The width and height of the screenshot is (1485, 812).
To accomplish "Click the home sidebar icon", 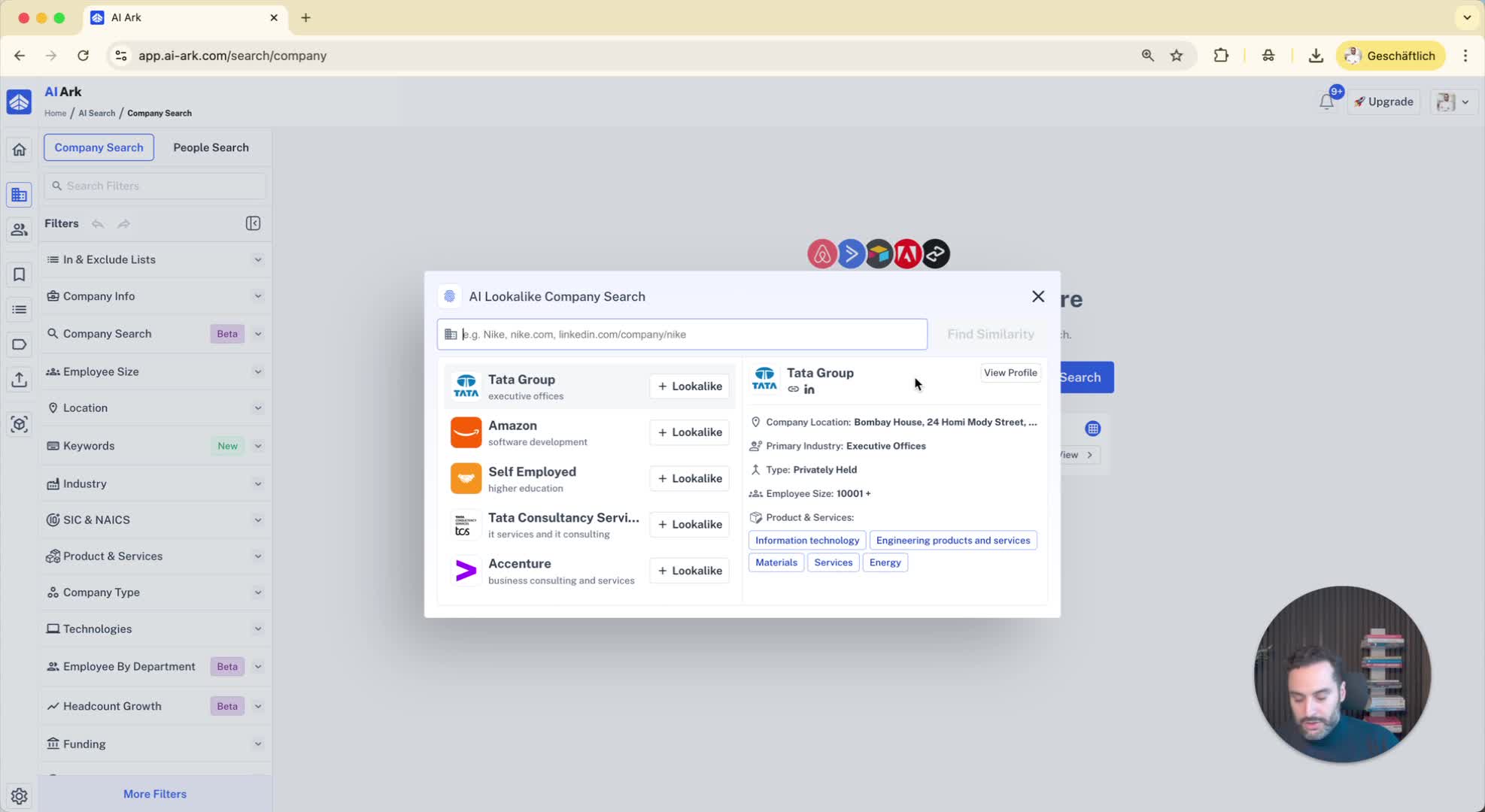I will click(19, 150).
